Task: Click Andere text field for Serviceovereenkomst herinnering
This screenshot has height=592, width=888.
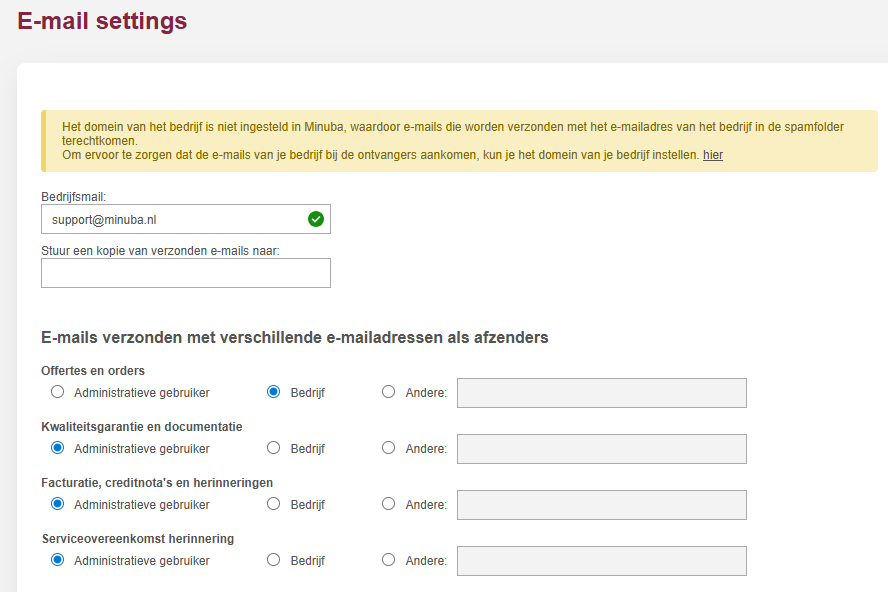Action: pyautogui.click(x=601, y=561)
